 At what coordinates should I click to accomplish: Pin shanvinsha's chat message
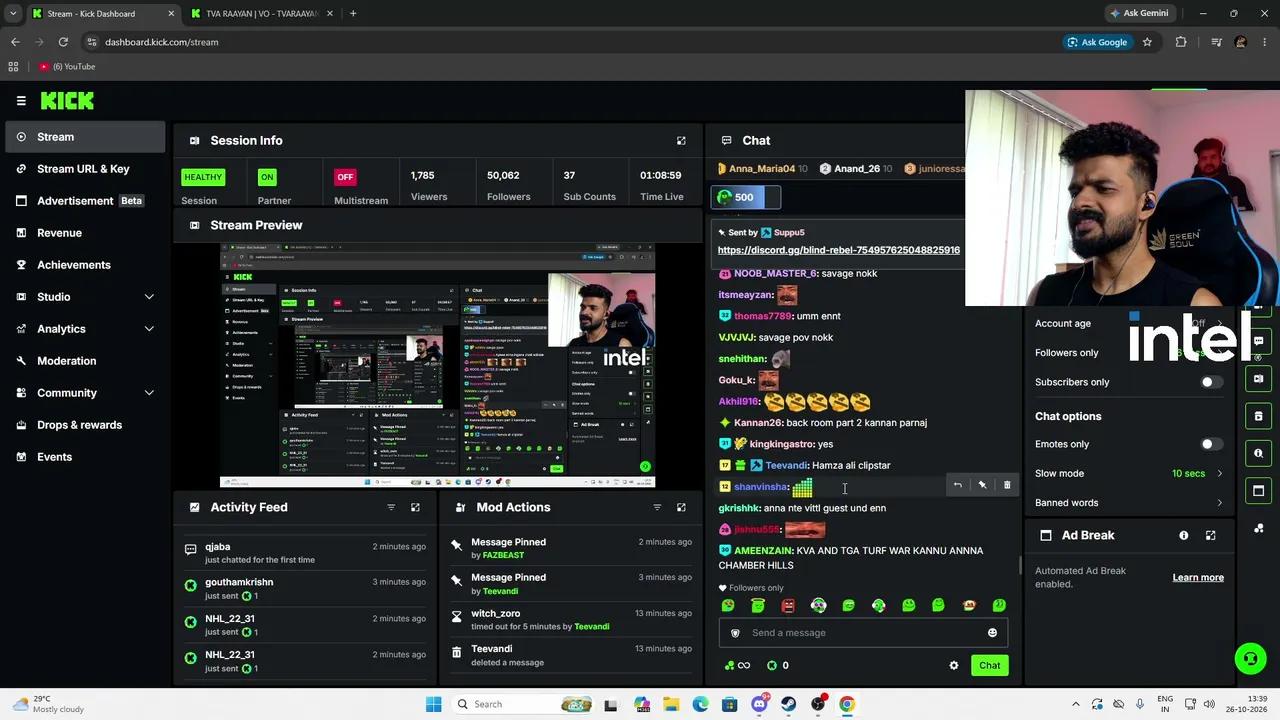click(982, 485)
